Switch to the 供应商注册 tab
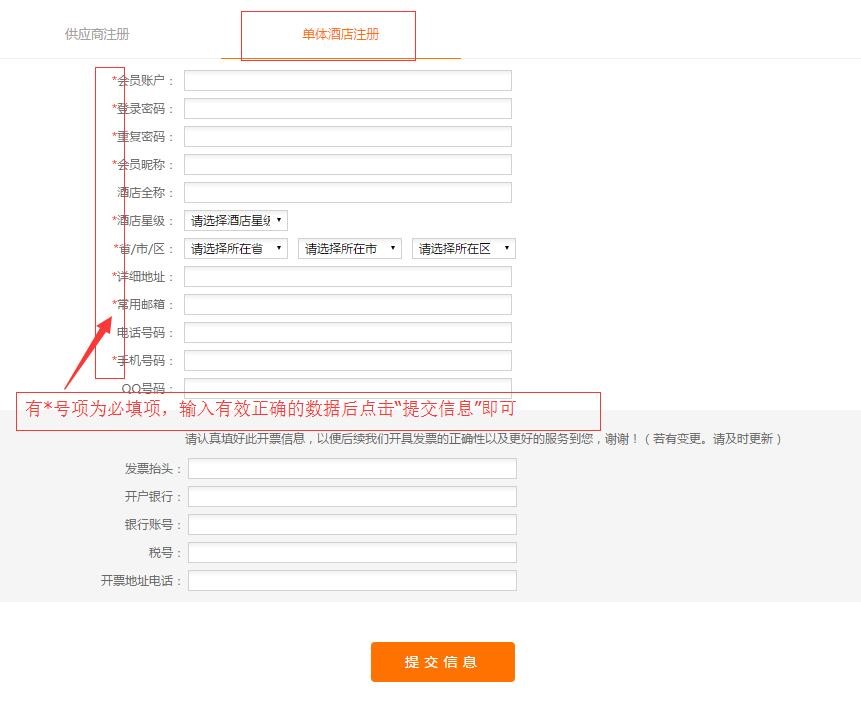The image size is (861, 709). click(97, 34)
